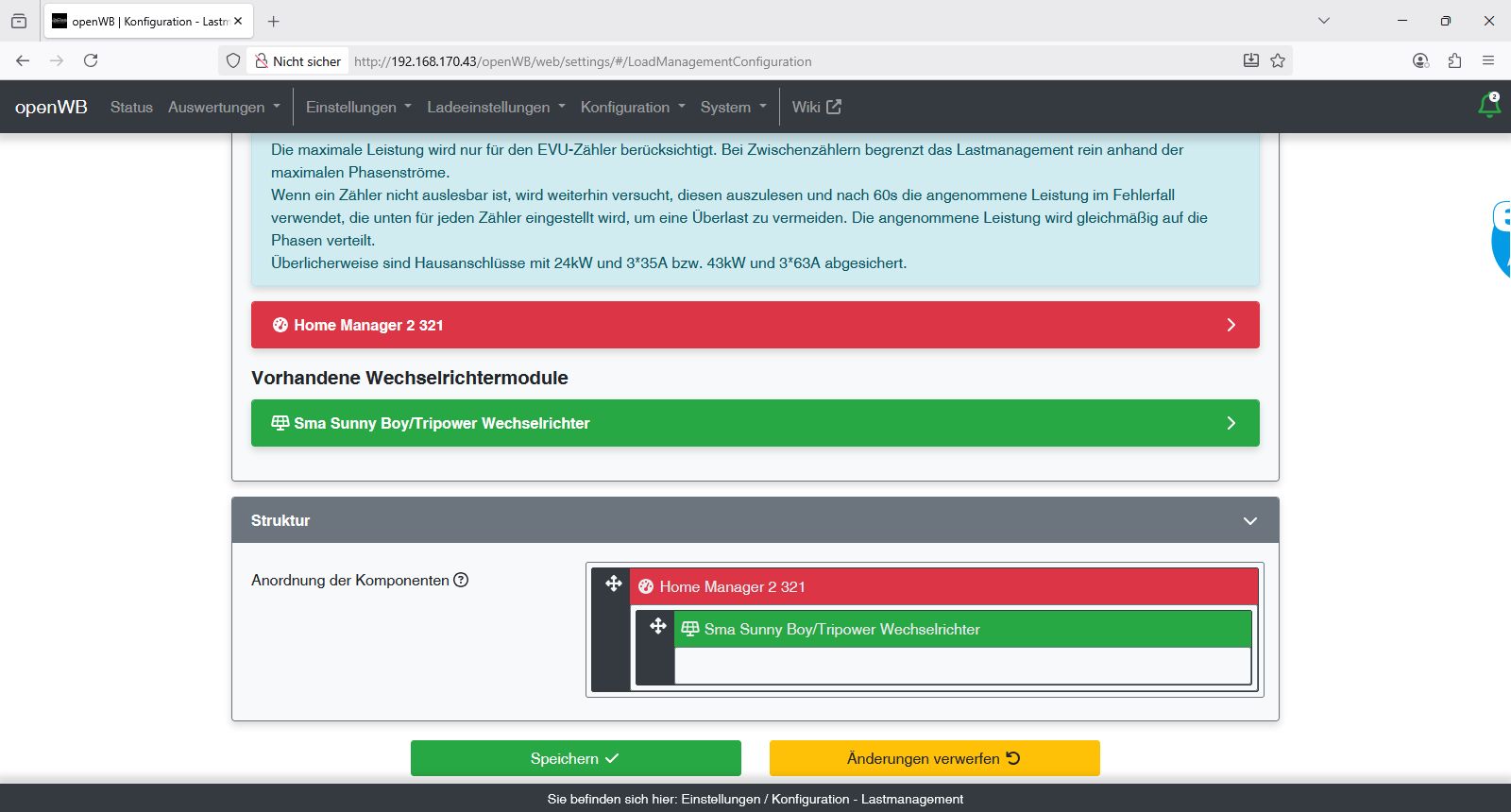The image size is (1511, 812).
Task: Click the install page icon in address bar
Action: point(1251,60)
